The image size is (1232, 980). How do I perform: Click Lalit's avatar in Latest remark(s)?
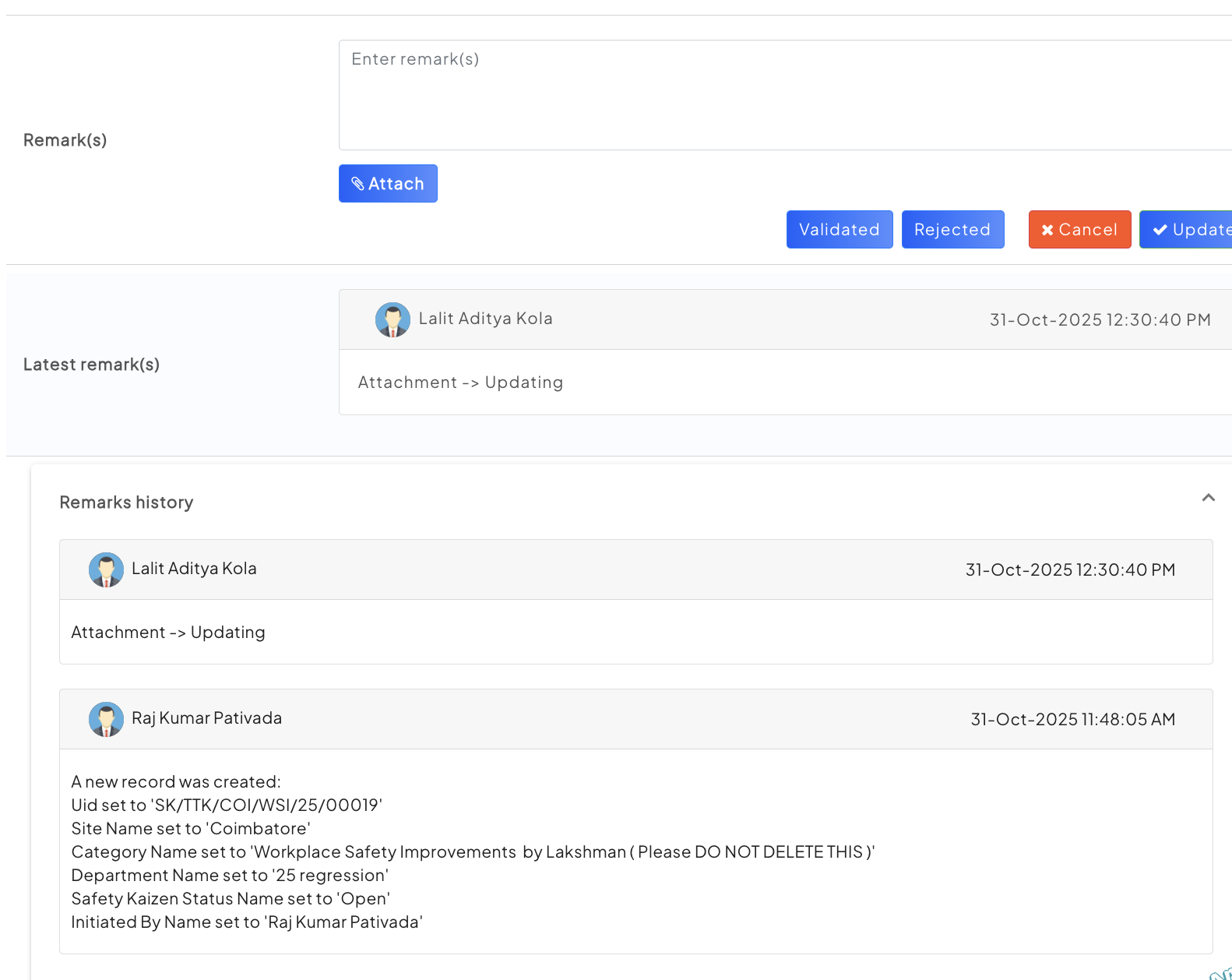pyautogui.click(x=392, y=319)
